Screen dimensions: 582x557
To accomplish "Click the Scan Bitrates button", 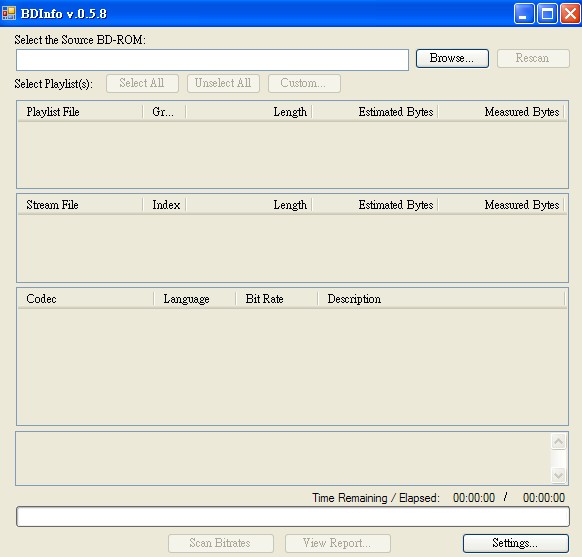I will [221, 543].
